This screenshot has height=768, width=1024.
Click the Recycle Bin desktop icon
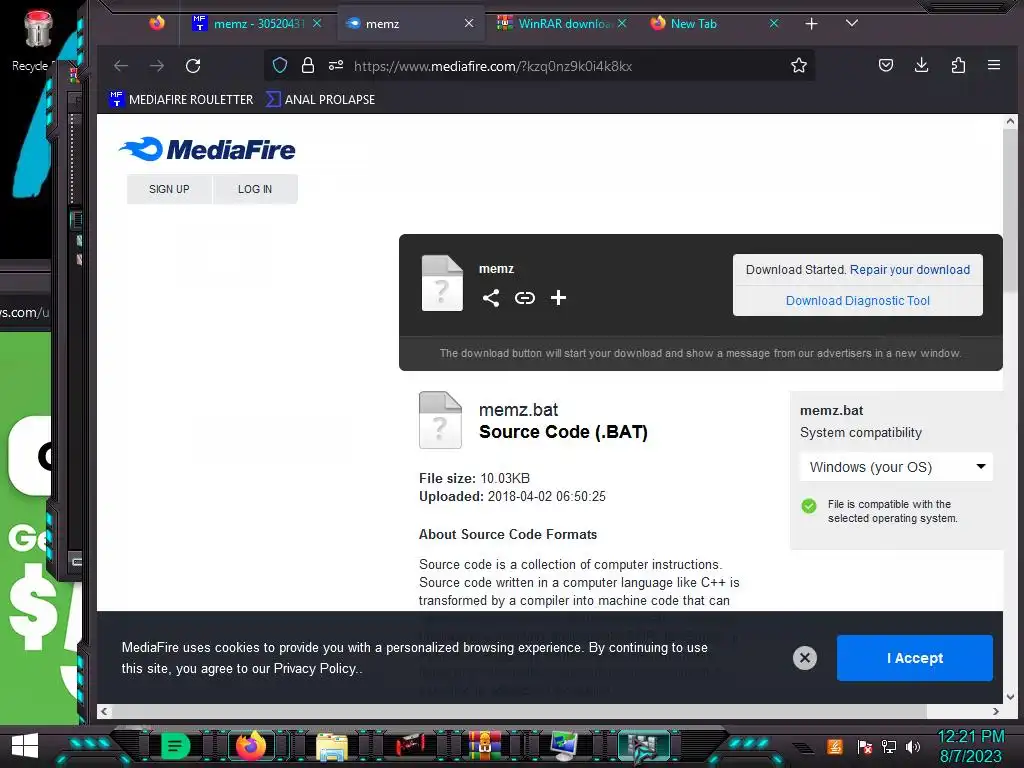pos(37,40)
